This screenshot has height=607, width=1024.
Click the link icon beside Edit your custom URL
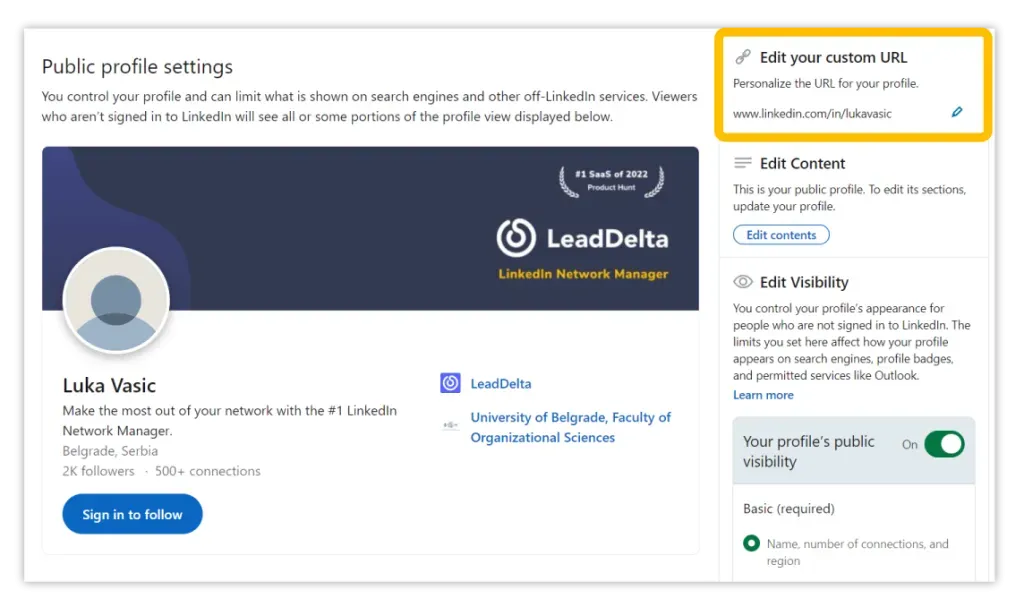(x=743, y=57)
